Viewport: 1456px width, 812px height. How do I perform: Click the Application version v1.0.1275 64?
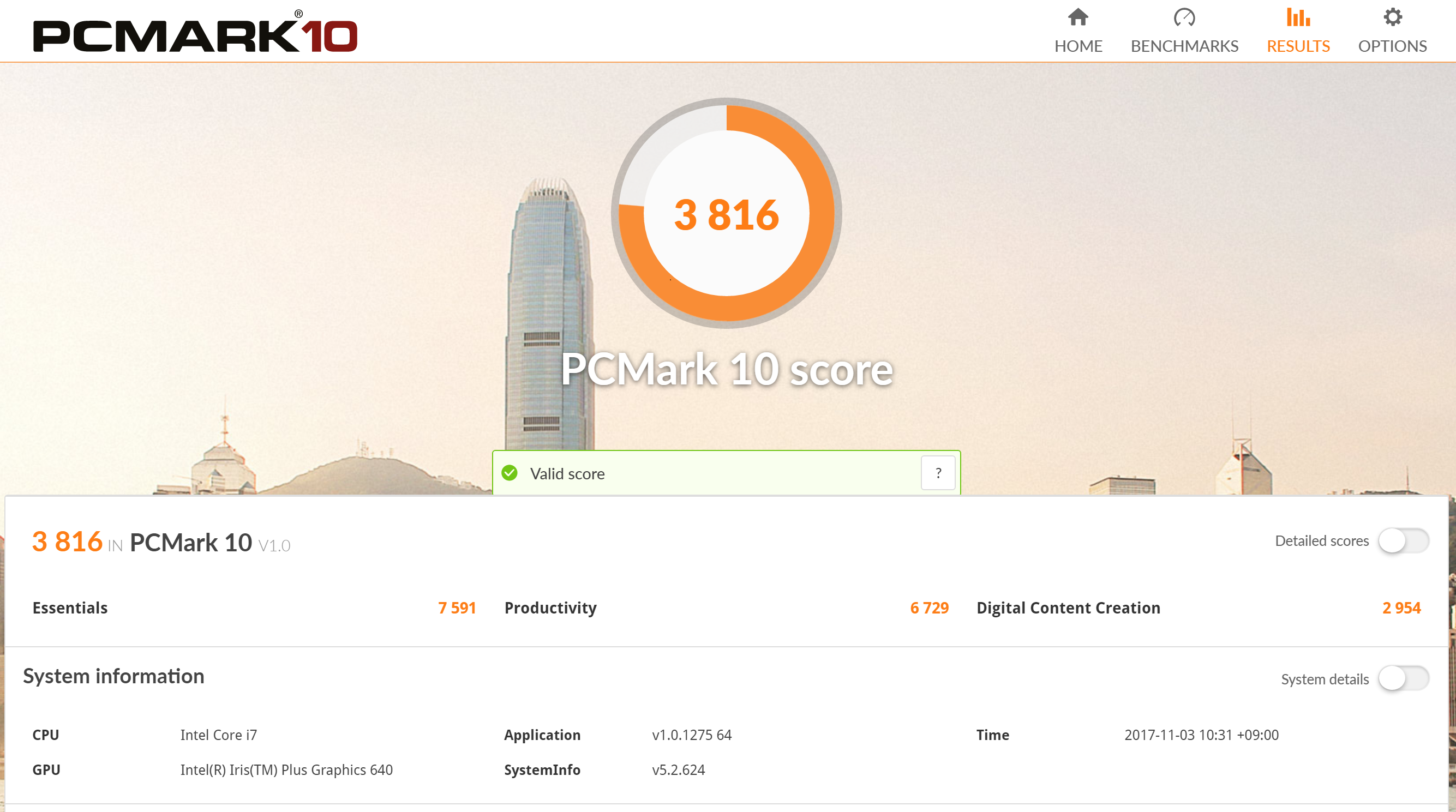pyautogui.click(x=691, y=735)
